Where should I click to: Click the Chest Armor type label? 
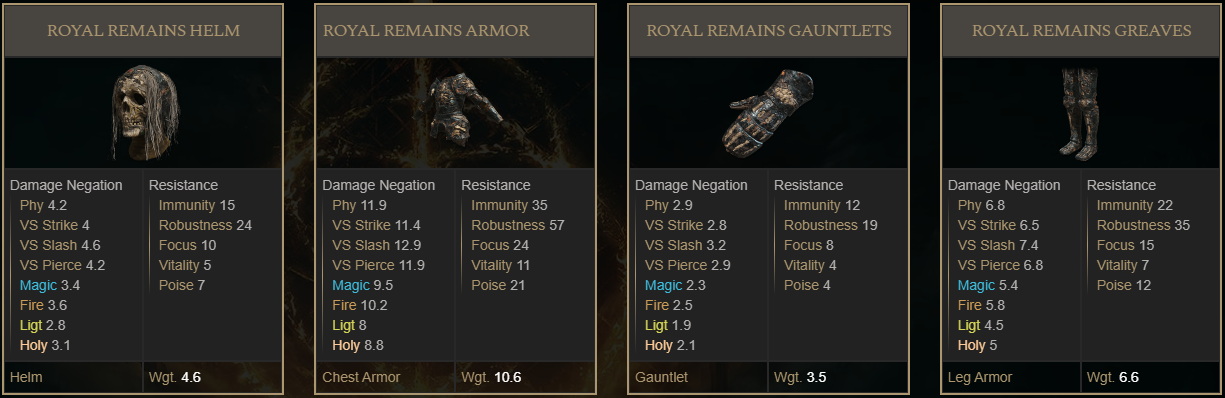[361, 377]
